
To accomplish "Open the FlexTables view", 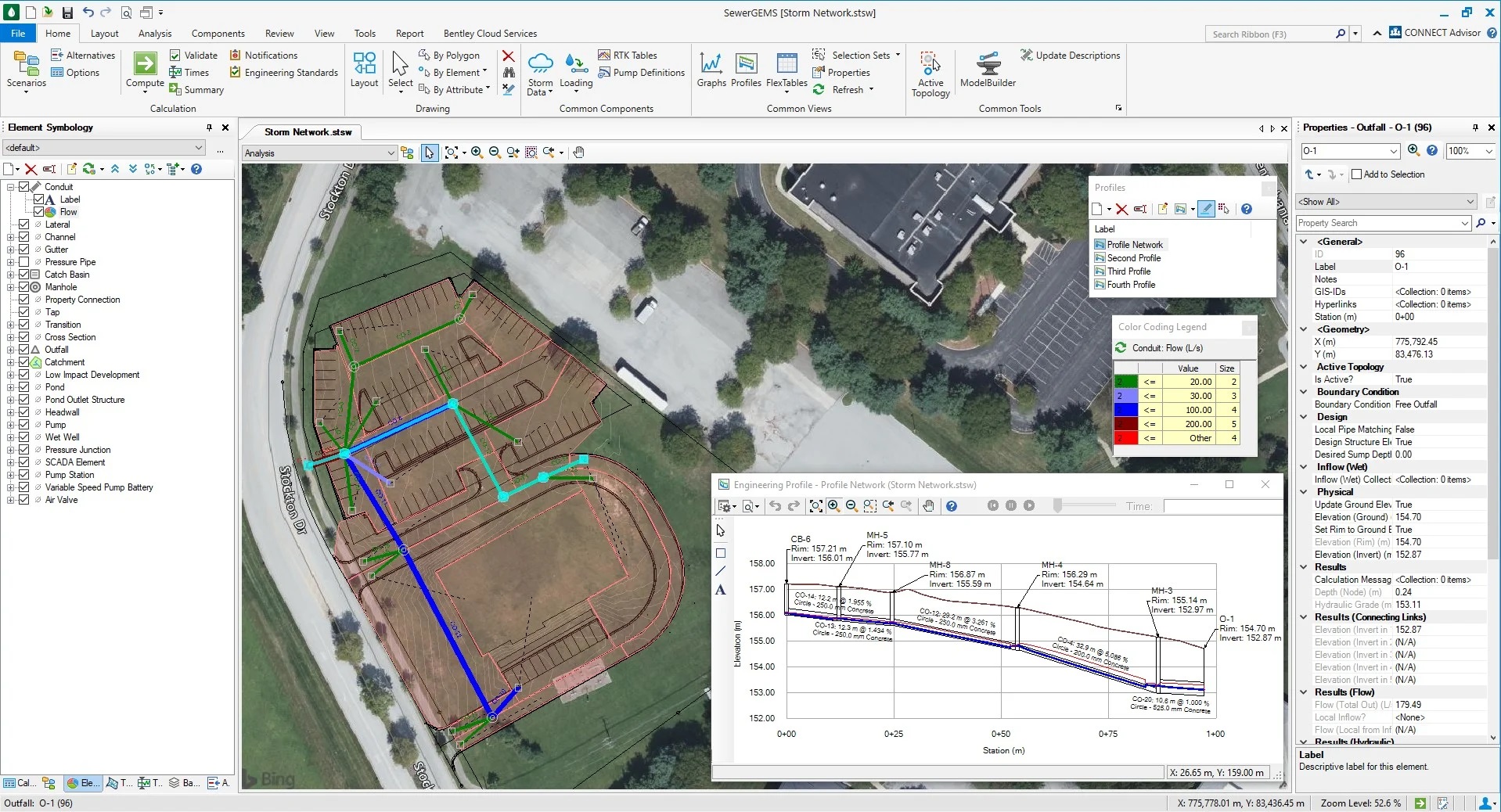I will coord(786,69).
